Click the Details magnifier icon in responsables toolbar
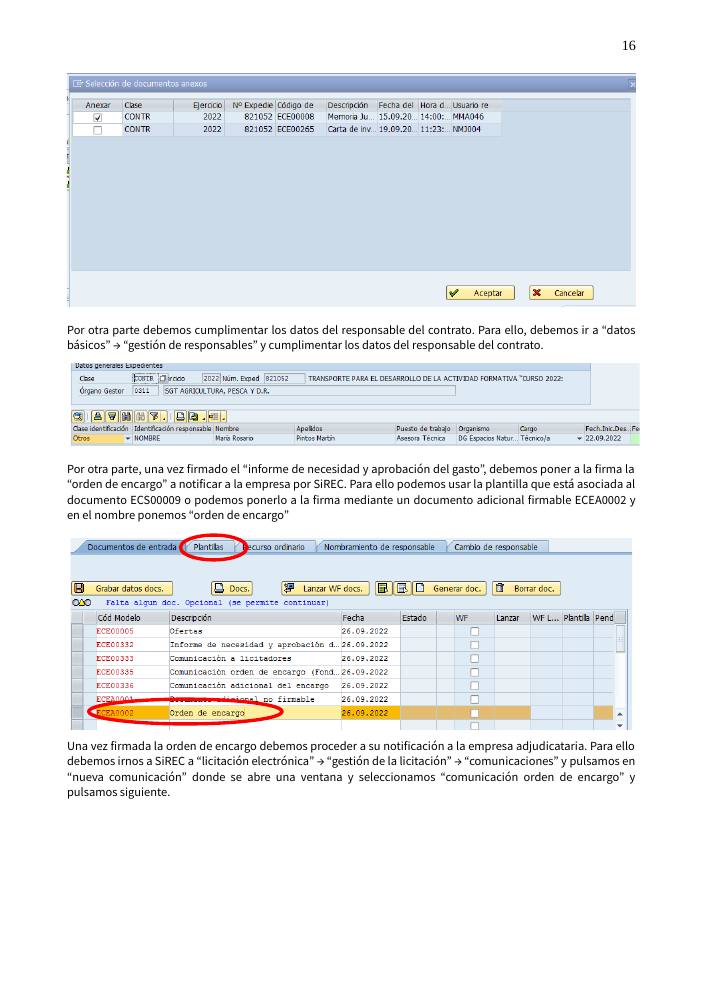This screenshot has height=994, width=703. 78,416
